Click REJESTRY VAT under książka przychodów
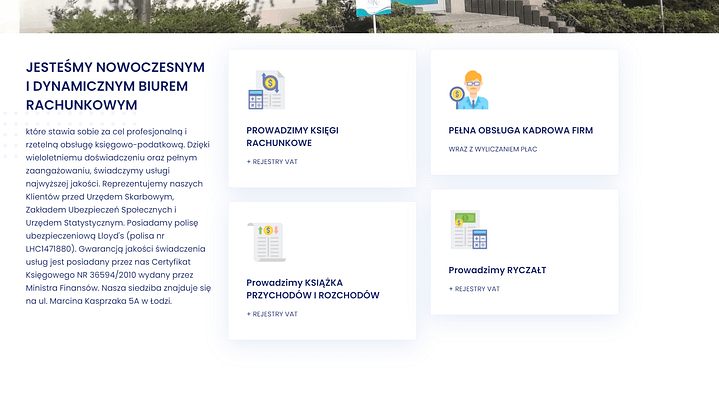719x395 pixels. click(x=272, y=314)
